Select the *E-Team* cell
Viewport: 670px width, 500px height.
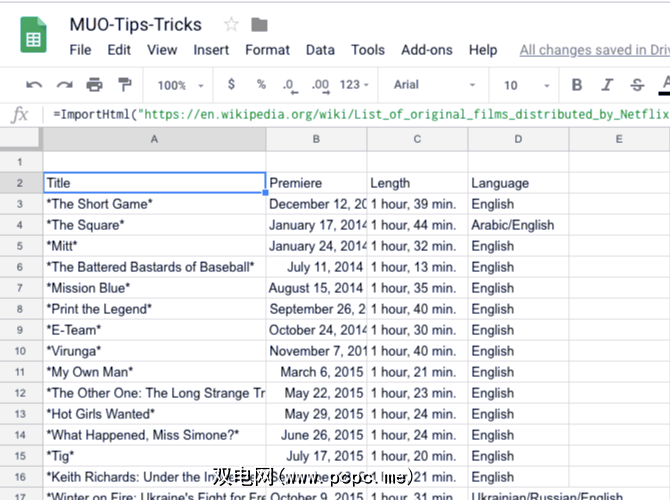tap(154, 330)
